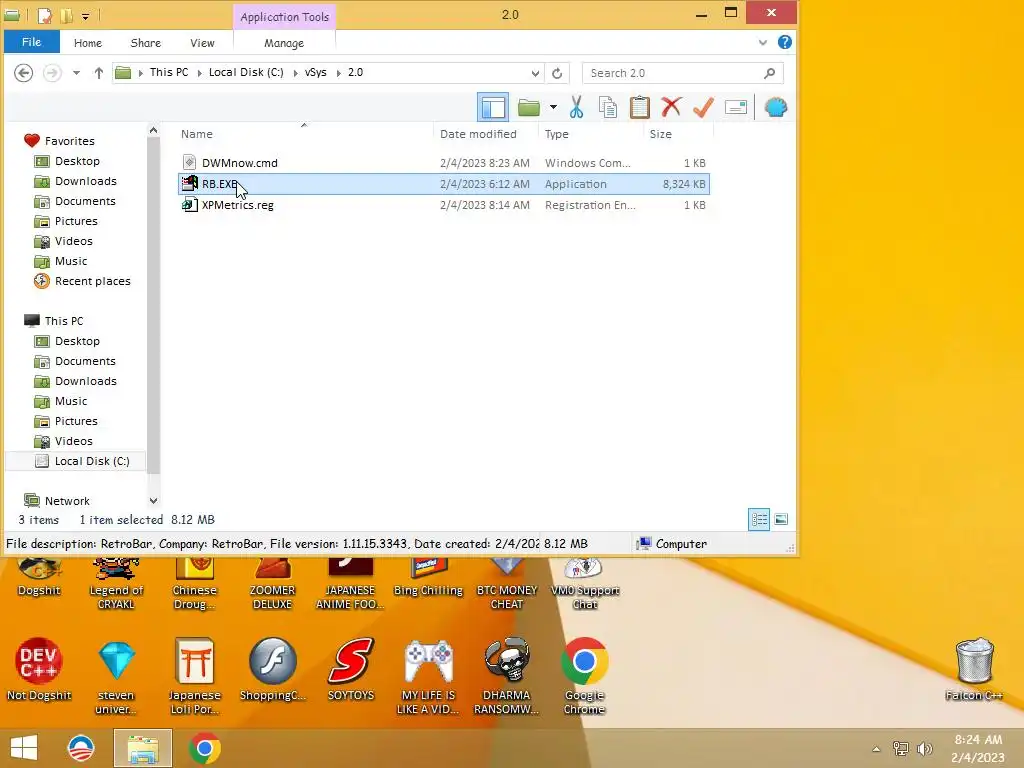Select the Falcon C++ recycle bin icon
The height and width of the screenshot is (768, 1024).
tap(974, 669)
